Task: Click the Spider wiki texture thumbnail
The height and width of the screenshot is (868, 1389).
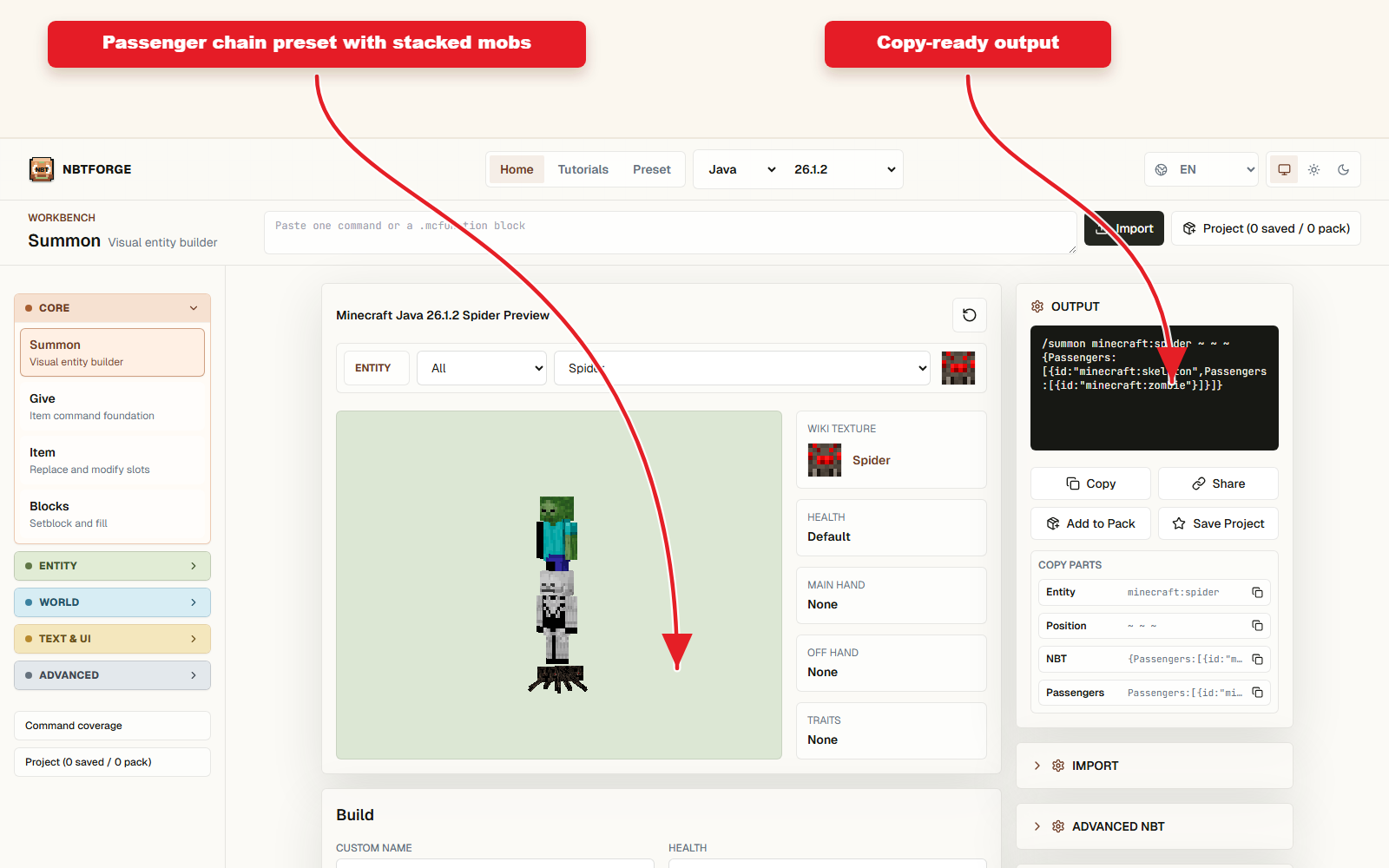Action: tap(825, 460)
